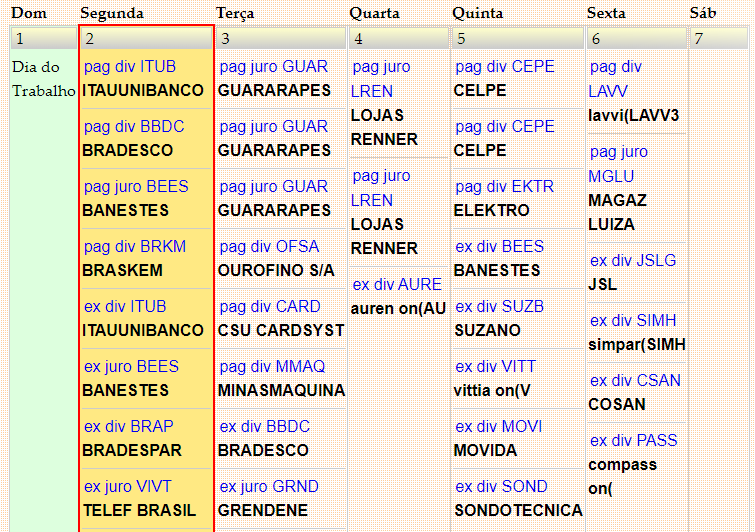The height and width of the screenshot is (532, 755).
Task: Click day number 4 header cell
Action: (399, 38)
